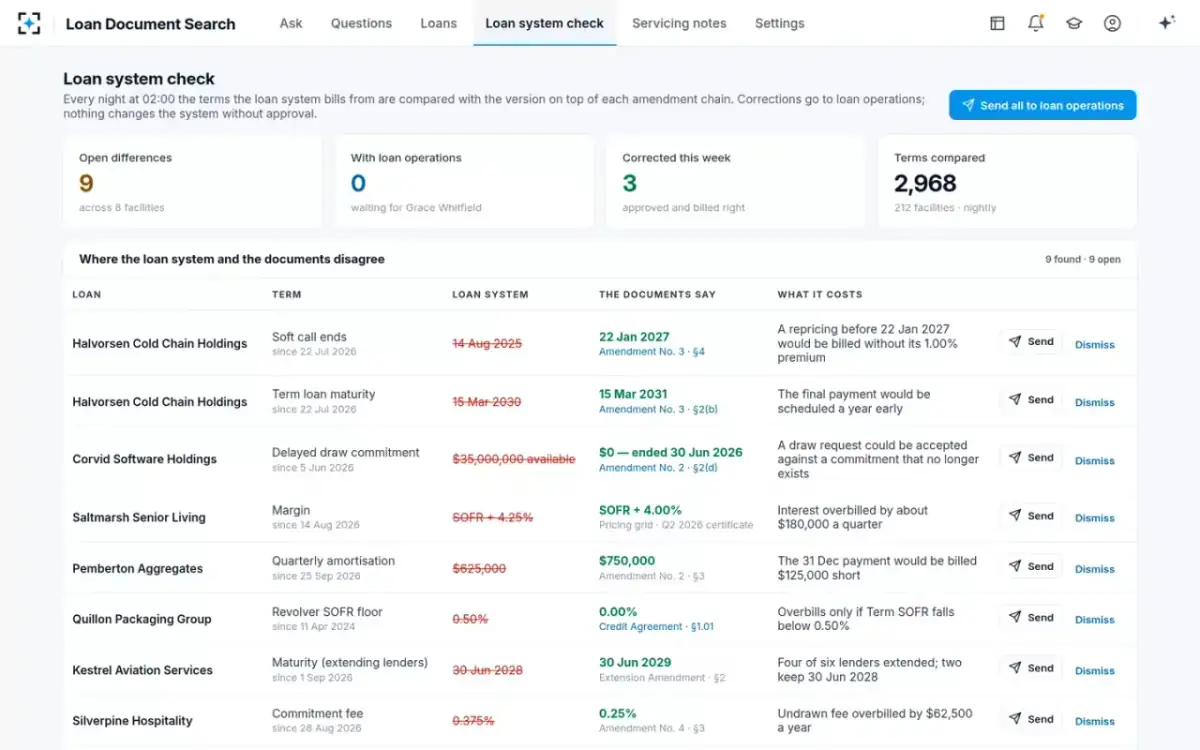Viewport: 1200px width, 750px height.
Task: Open Credit Agreement · §1.01 reference
Action: pos(656,627)
